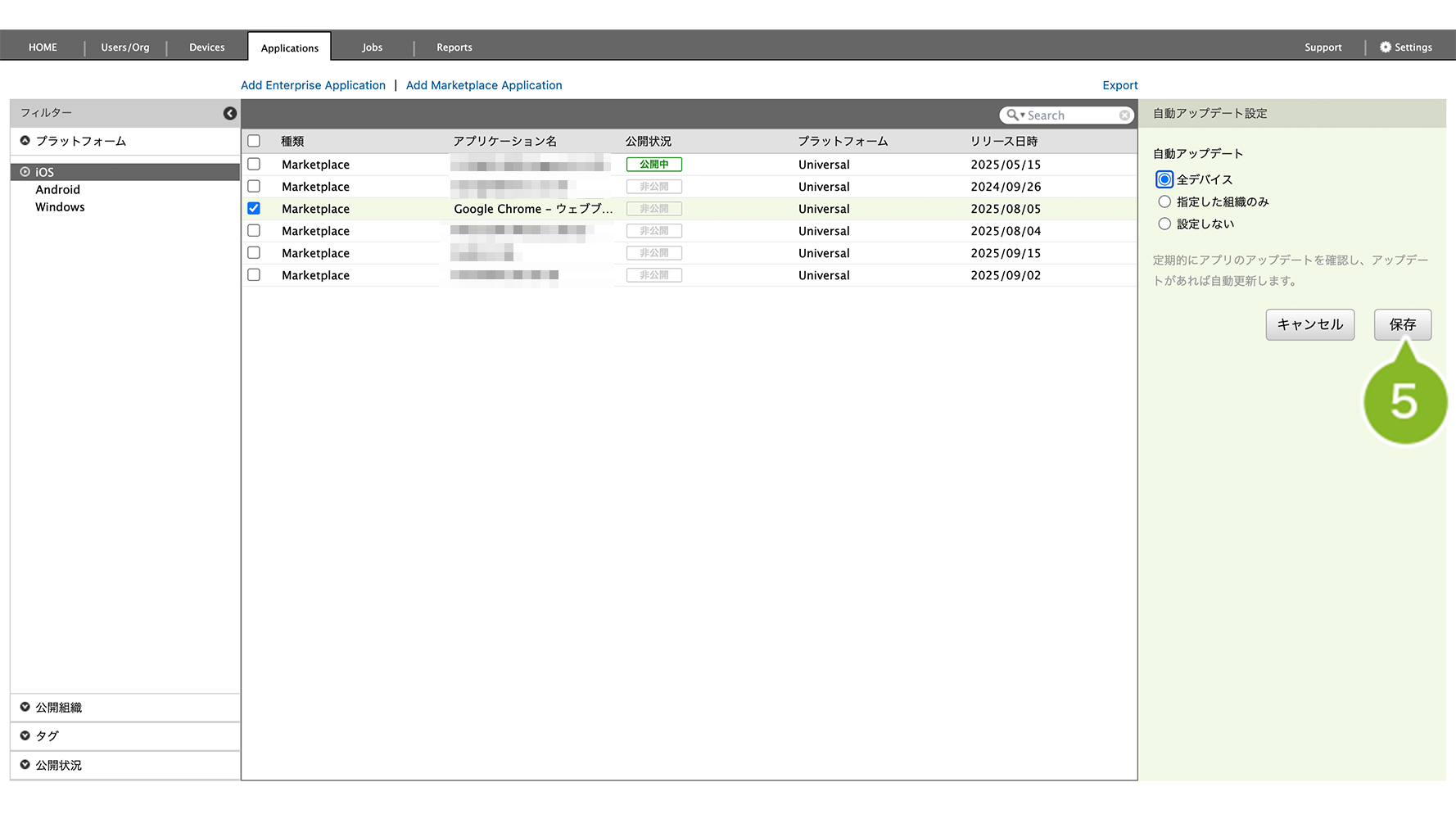Click the 非公開 badge for Google Chrome
The image size is (1456, 819).
click(x=653, y=209)
